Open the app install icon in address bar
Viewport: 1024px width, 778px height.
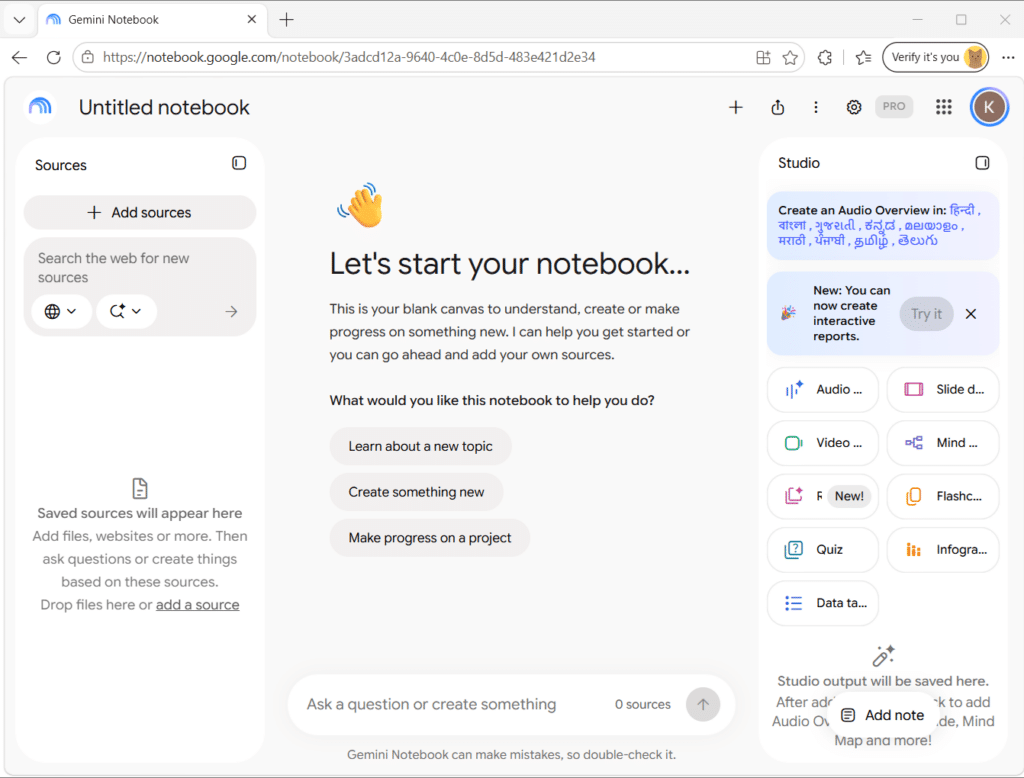coord(763,57)
